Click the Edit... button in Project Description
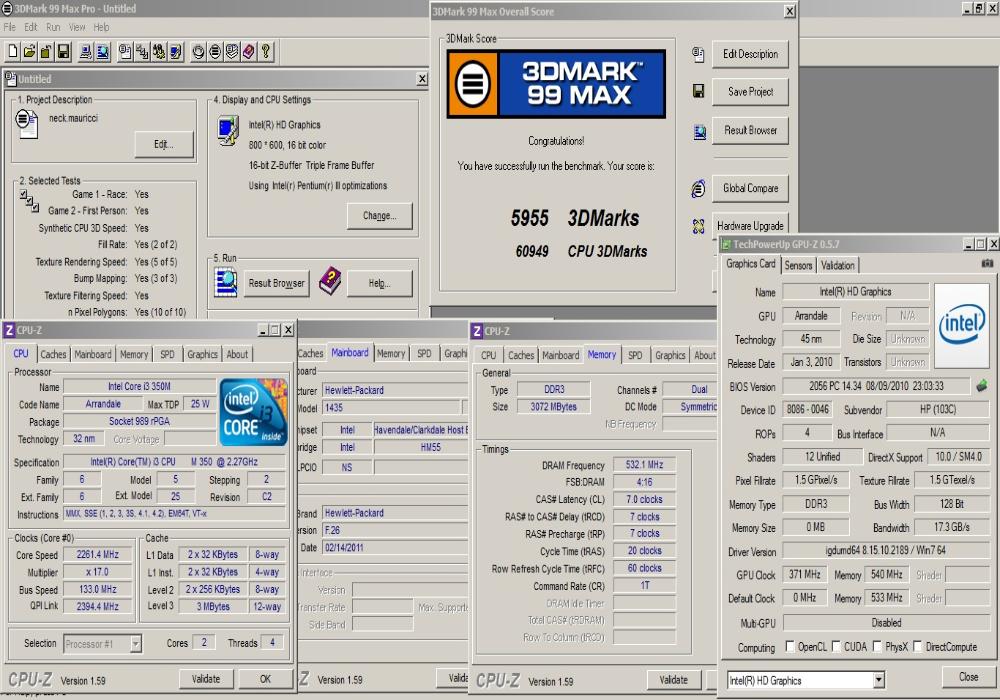 [x=163, y=144]
